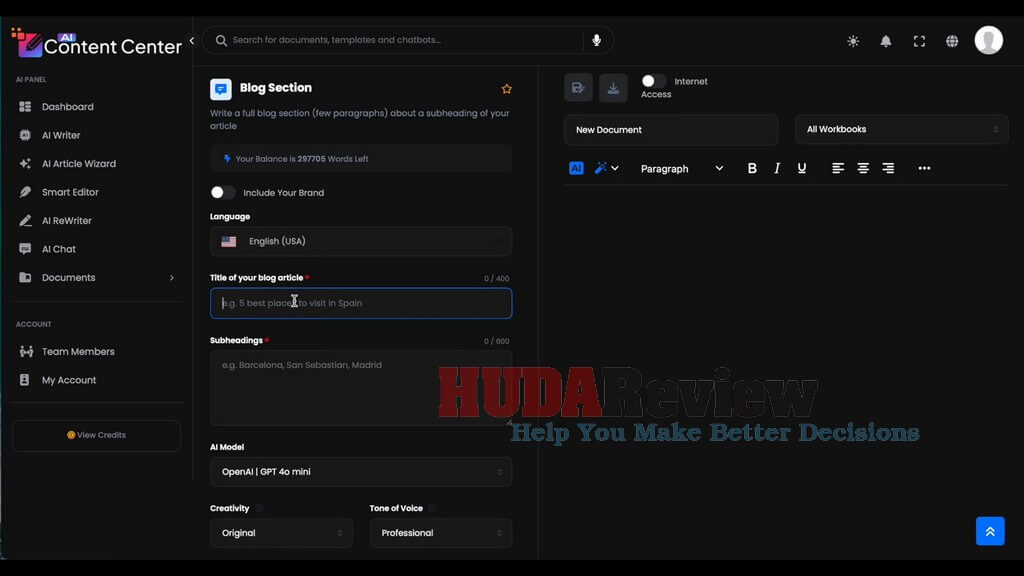Open the magic wand tools menu
Viewport: 1024px width, 576px height.
[606, 168]
